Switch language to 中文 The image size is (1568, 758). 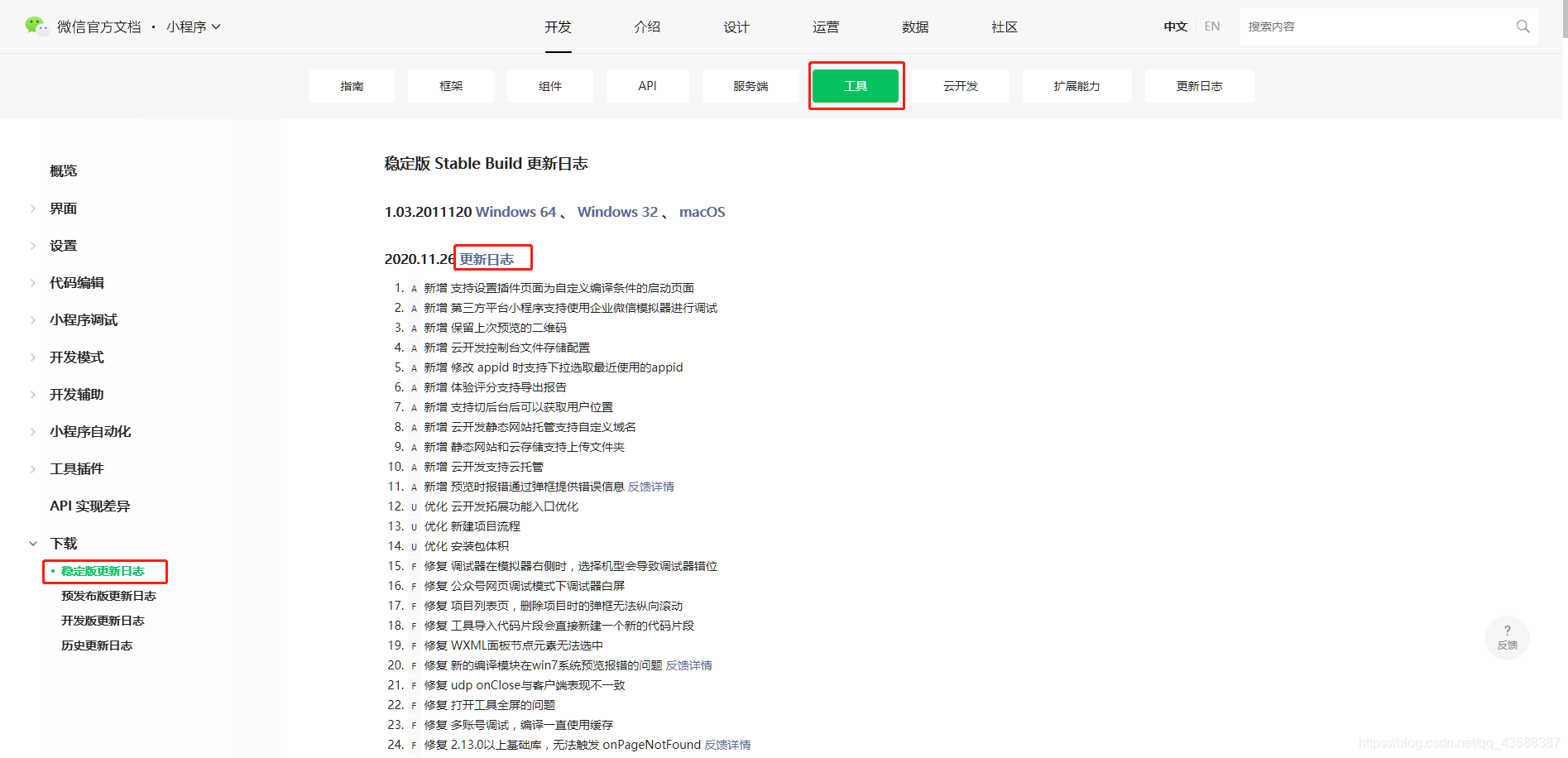point(1175,26)
